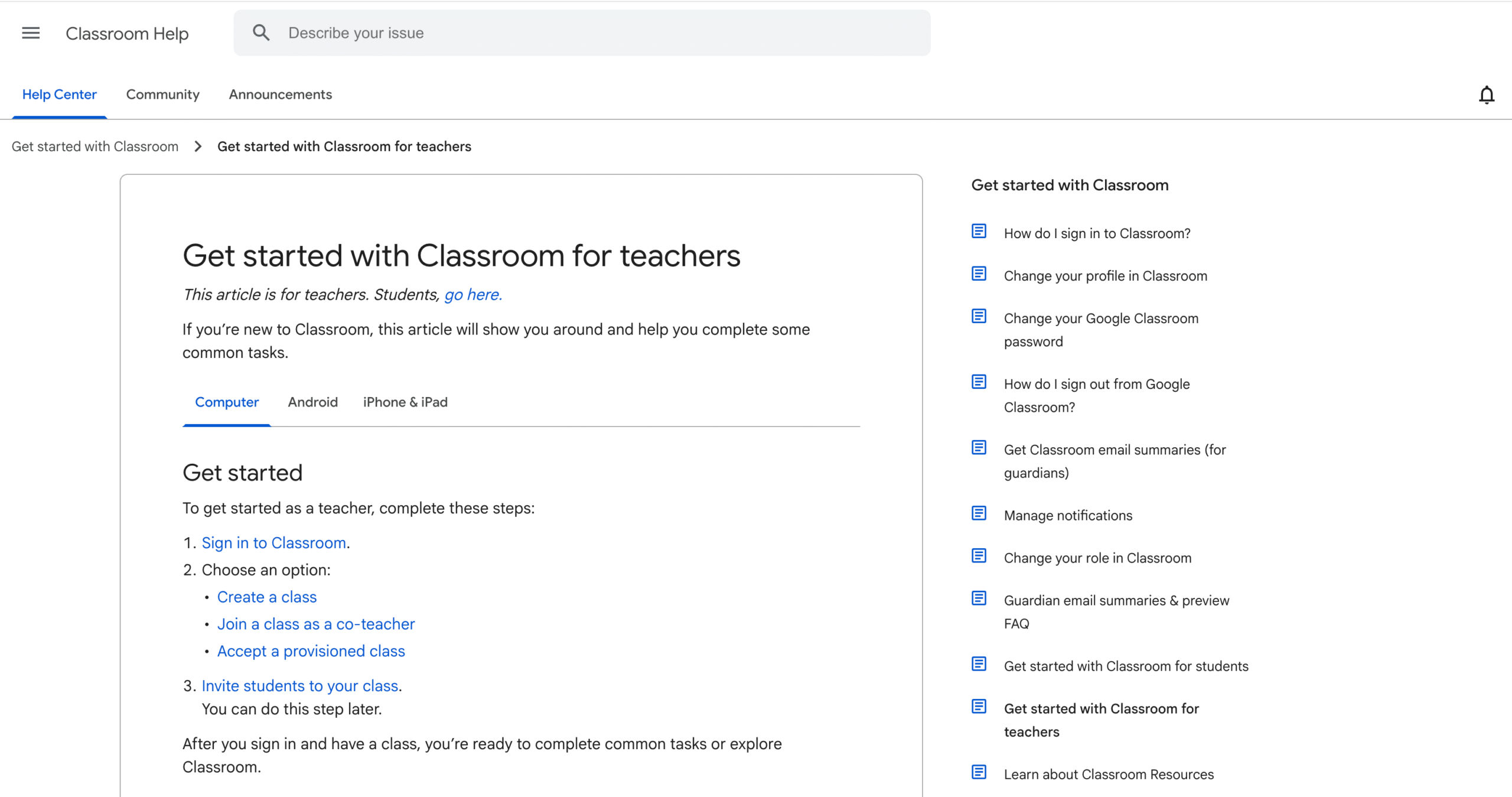This screenshot has height=797, width=1512.
Task: Open the 'Create a class' link
Action: point(266,597)
